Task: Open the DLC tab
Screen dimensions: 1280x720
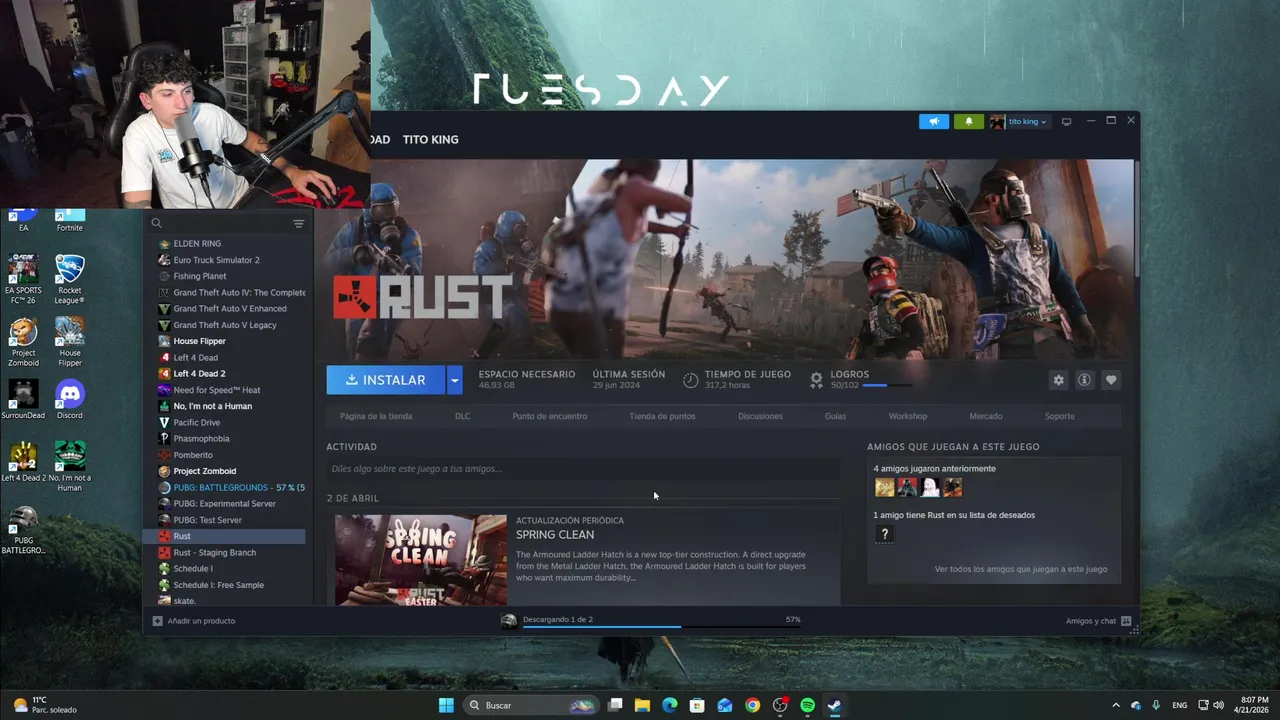Action: coord(462,416)
